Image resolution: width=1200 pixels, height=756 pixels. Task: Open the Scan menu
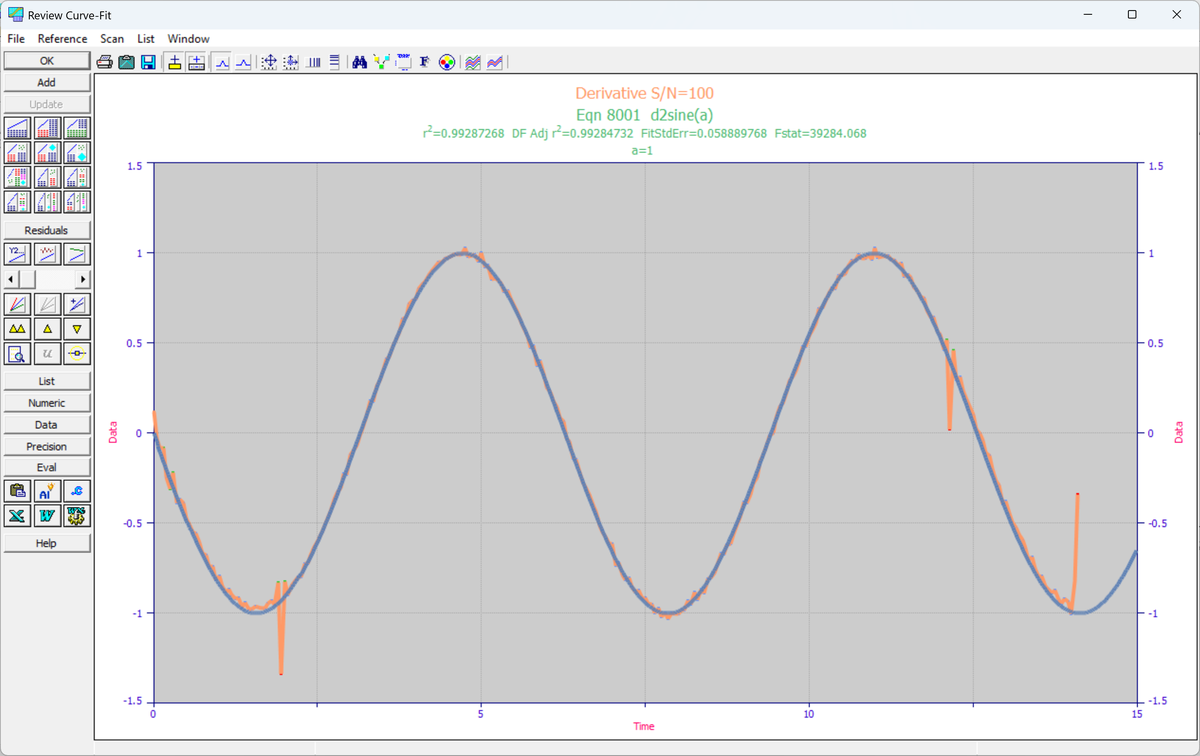point(112,39)
